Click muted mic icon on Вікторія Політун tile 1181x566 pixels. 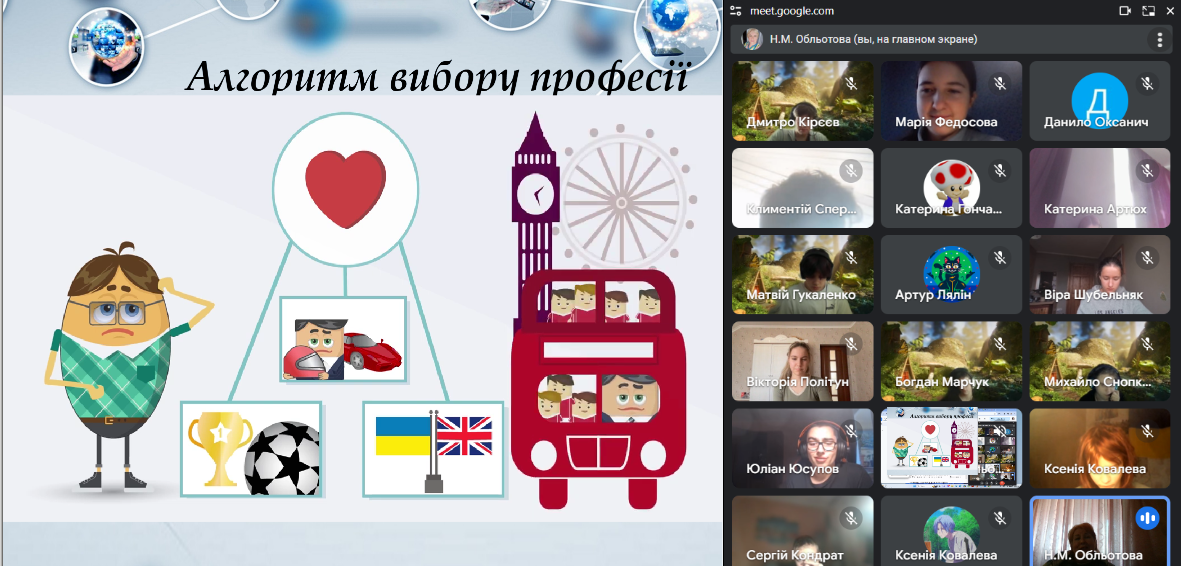[x=851, y=344]
